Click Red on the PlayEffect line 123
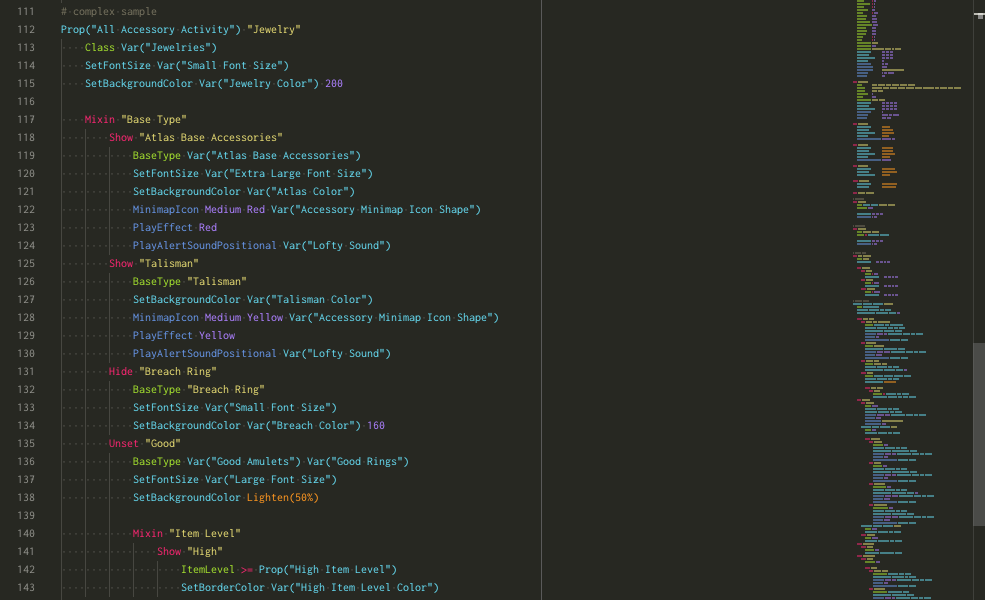The height and width of the screenshot is (600, 985). [x=208, y=227]
